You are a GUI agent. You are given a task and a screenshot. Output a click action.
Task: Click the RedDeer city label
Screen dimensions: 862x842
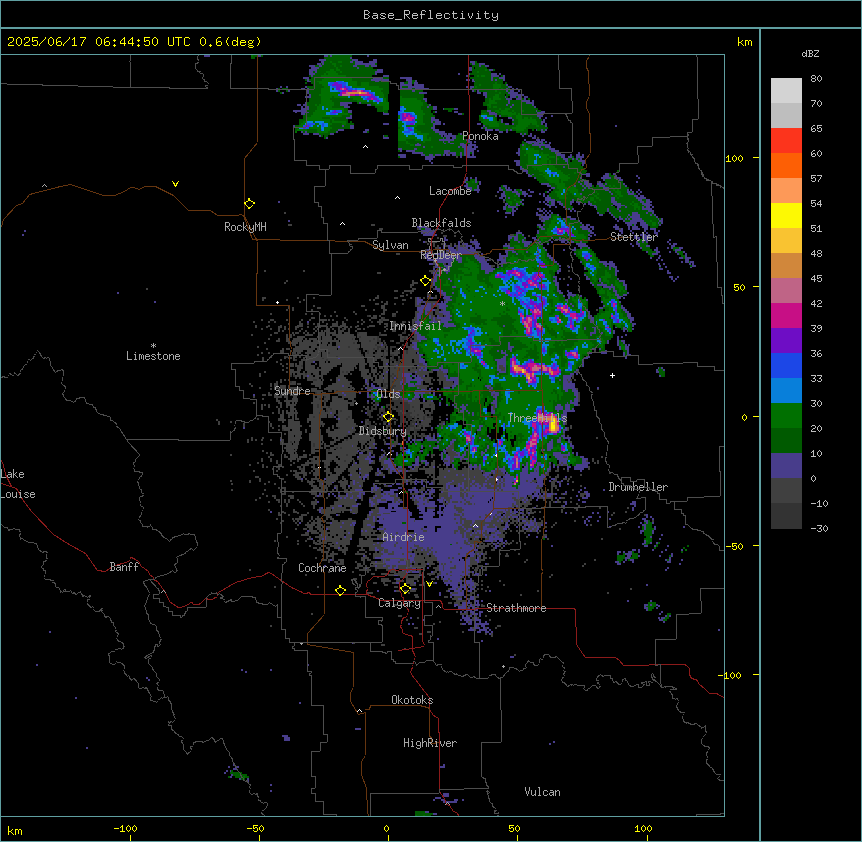click(x=441, y=255)
